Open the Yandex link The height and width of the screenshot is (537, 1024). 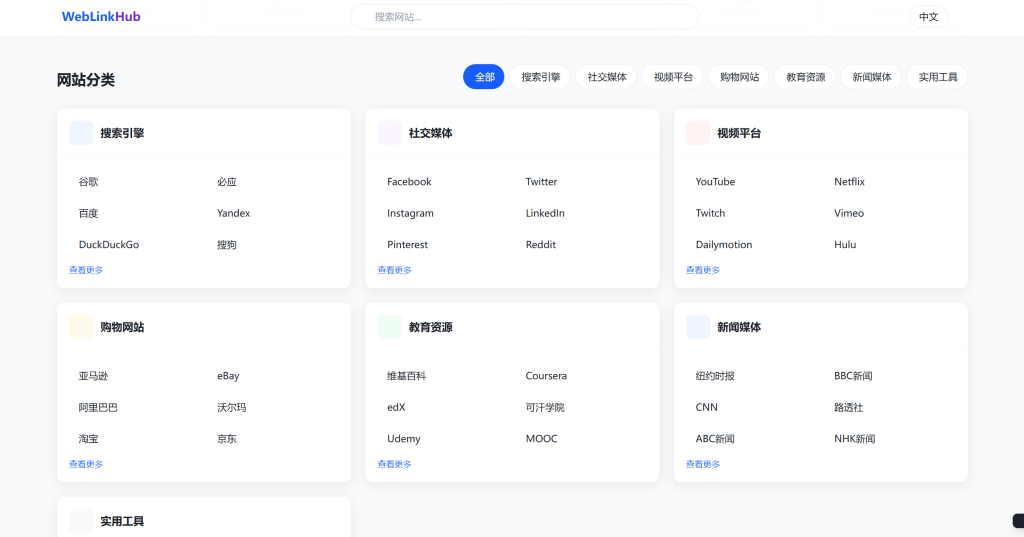coord(234,213)
